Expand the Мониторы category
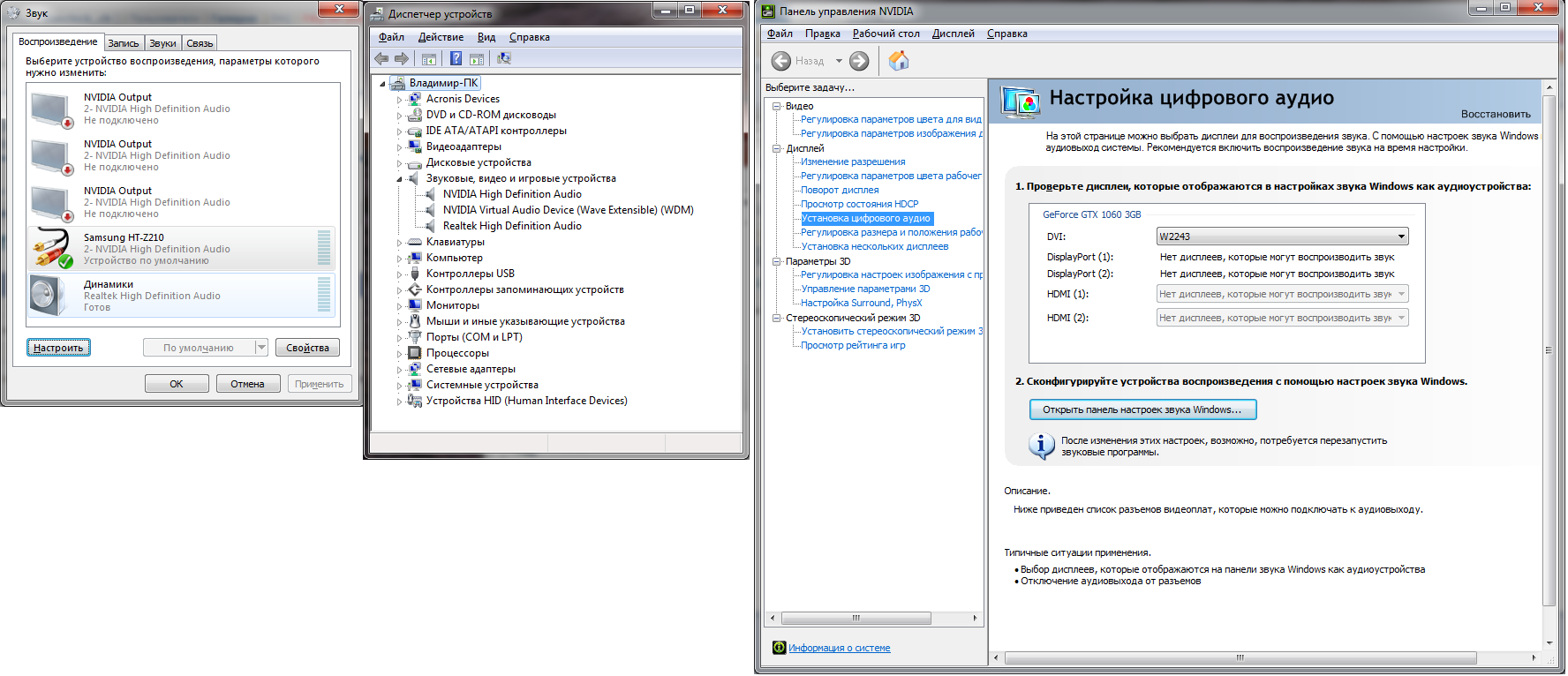 (x=399, y=306)
